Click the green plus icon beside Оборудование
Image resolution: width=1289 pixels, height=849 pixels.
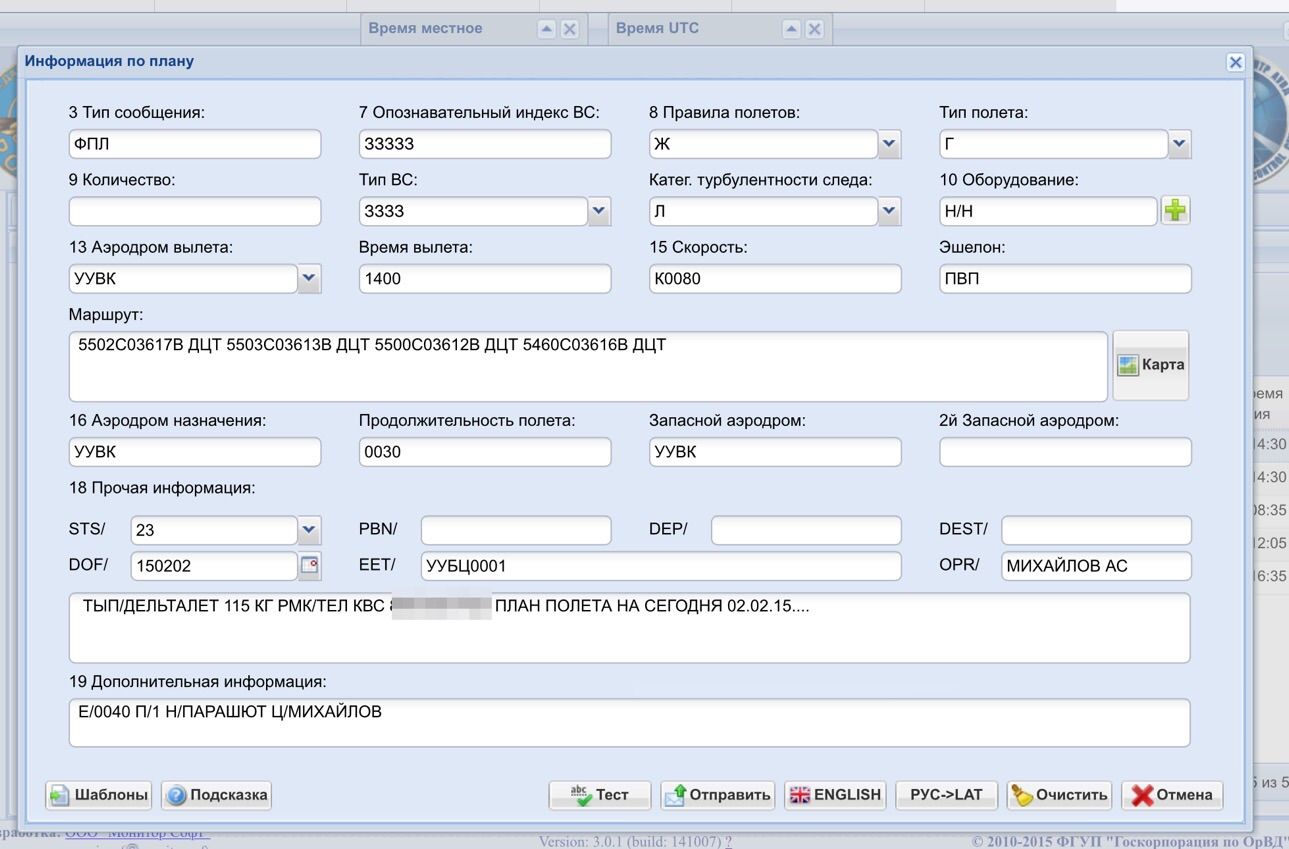[x=1175, y=211]
